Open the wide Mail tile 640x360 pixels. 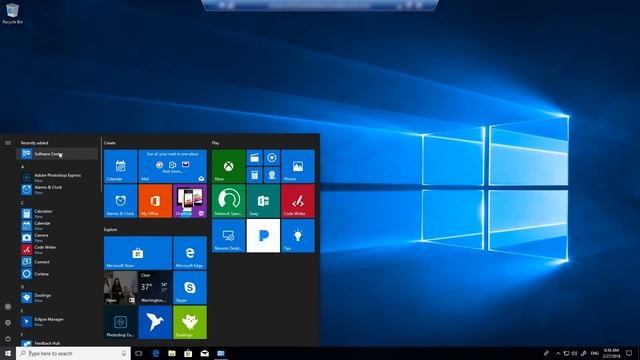click(173, 166)
